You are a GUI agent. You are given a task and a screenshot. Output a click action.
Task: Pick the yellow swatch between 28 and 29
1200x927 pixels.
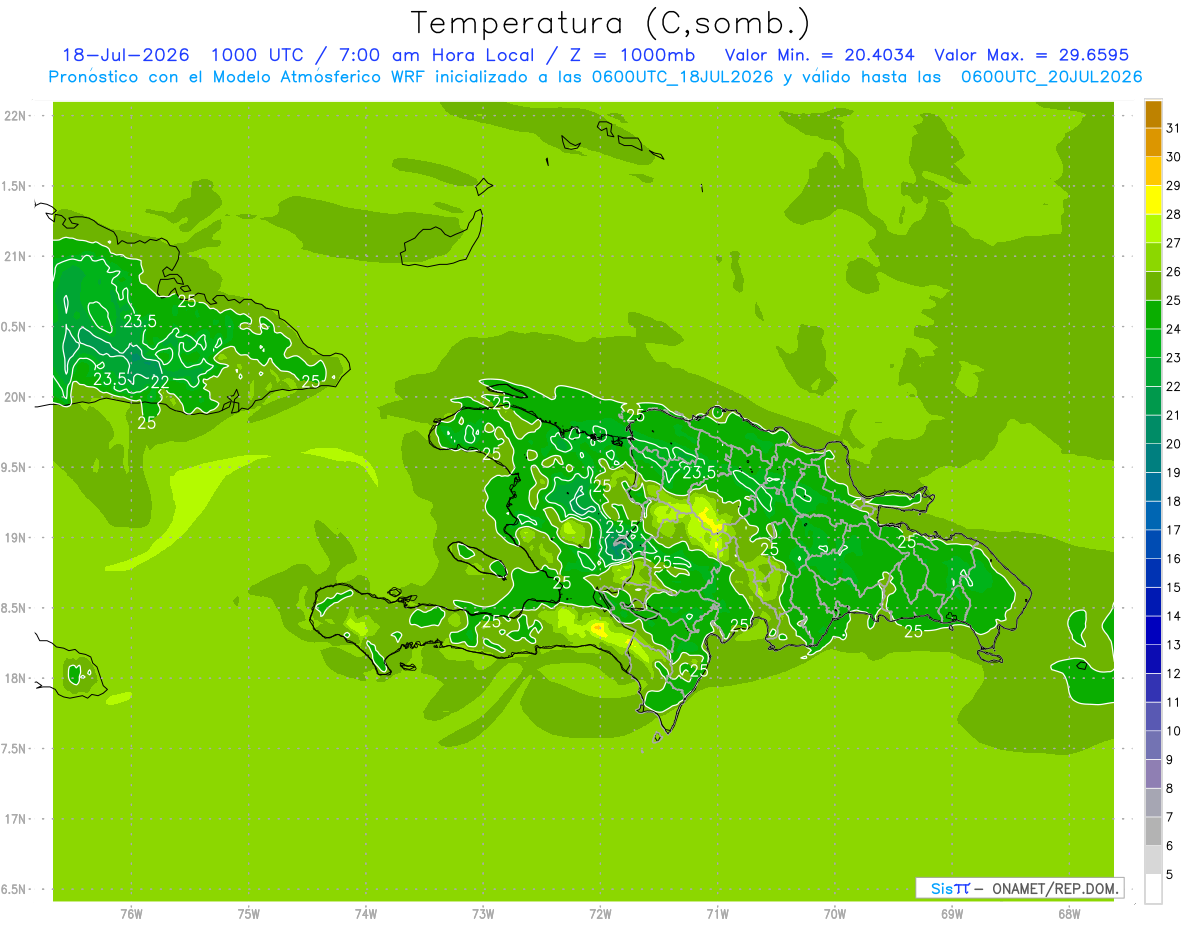pos(1153,200)
